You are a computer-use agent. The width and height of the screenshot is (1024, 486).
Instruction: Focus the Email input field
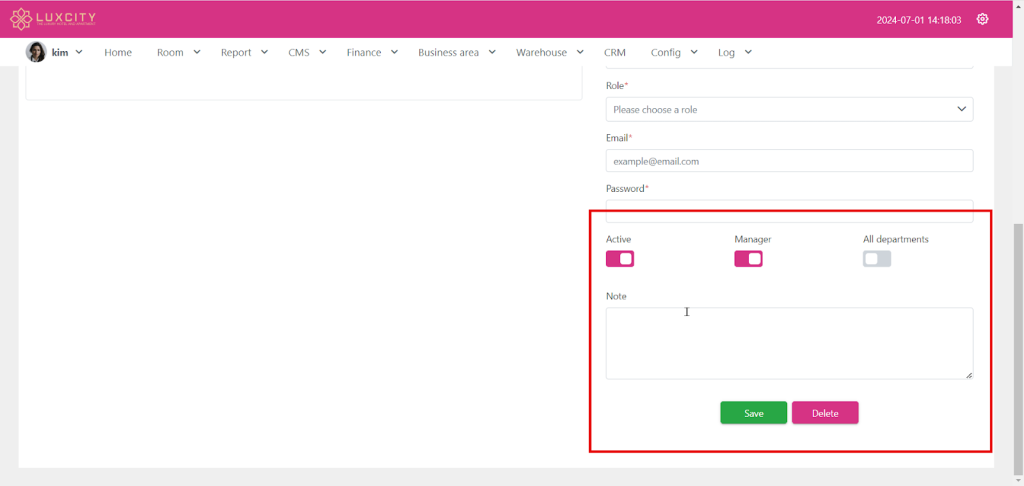click(x=789, y=161)
